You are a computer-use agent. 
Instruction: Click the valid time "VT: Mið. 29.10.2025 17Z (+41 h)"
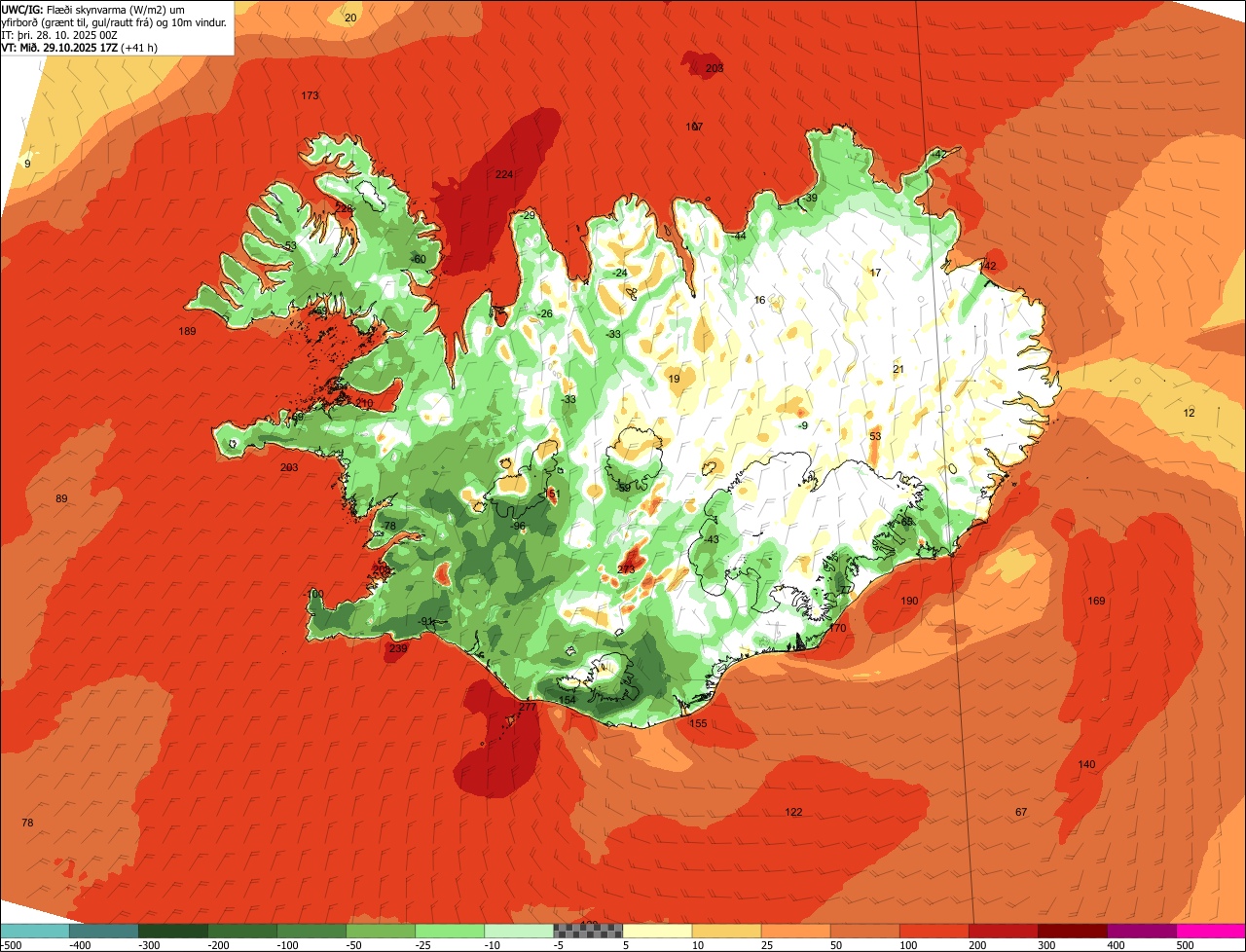pos(80,47)
